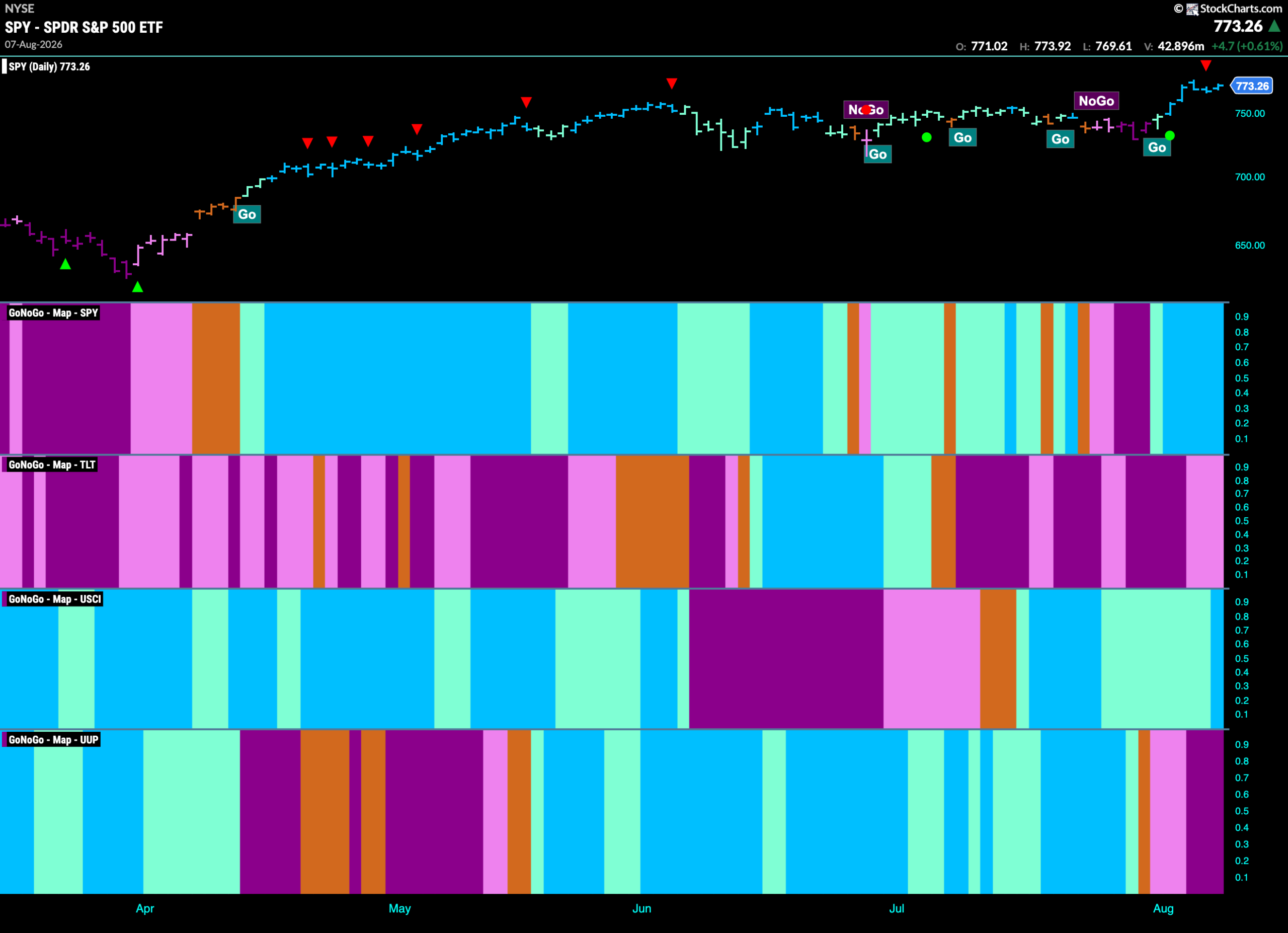Click the Aug label on the time axis
Screen dimensions: 1288x933
1163,908
